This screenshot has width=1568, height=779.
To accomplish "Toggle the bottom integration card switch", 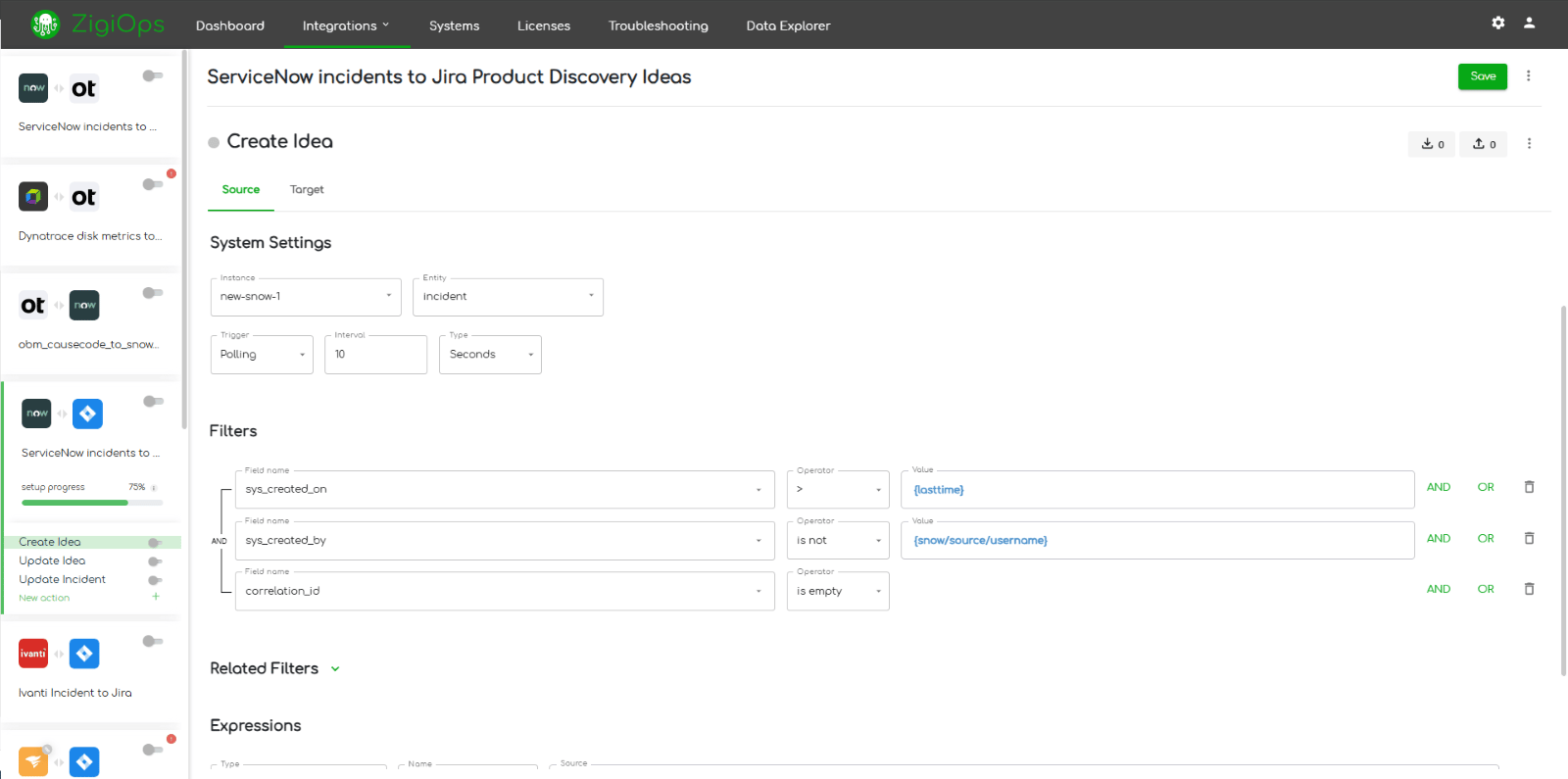I will coord(152,750).
